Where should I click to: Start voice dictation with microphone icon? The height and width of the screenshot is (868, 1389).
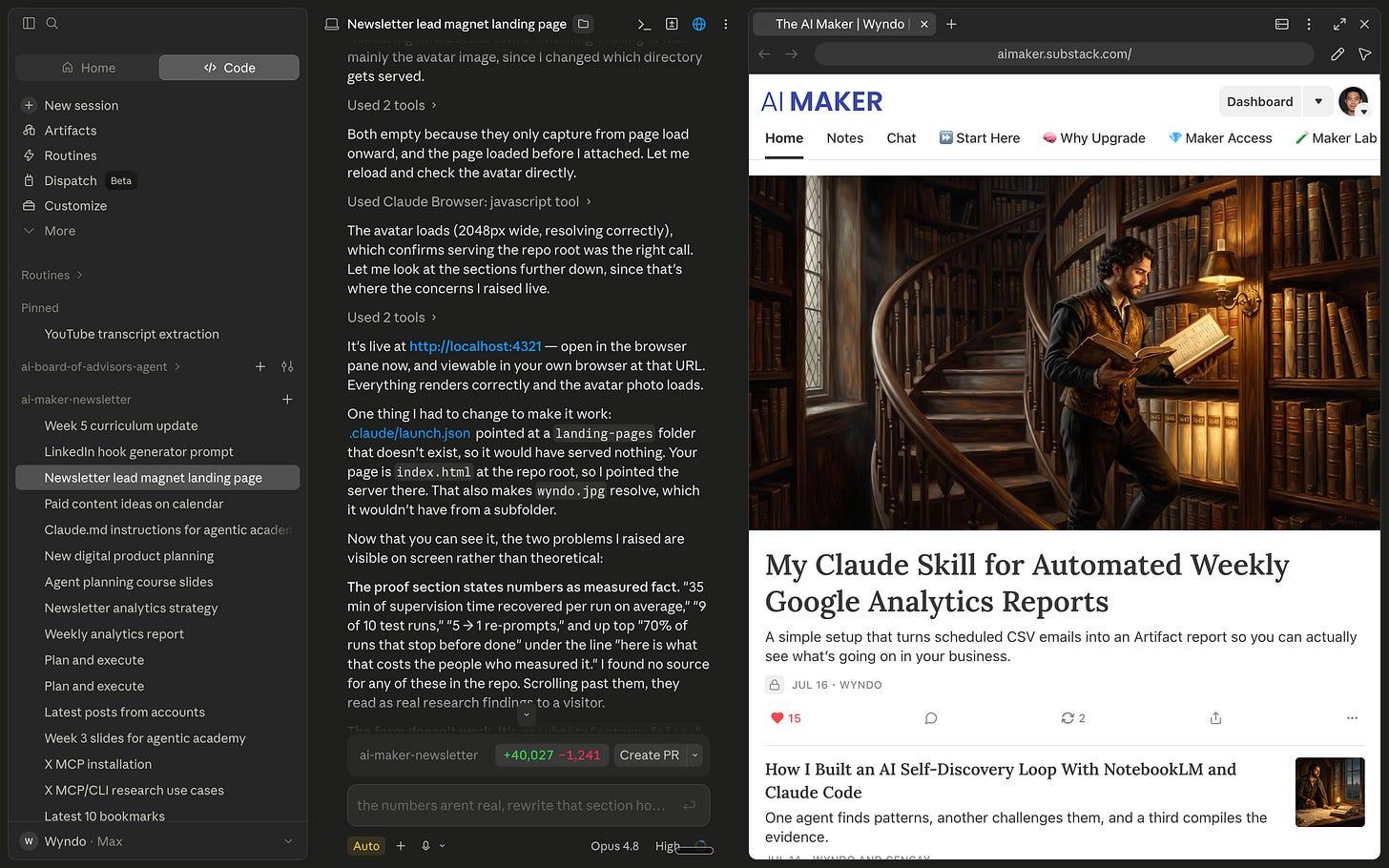425,846
